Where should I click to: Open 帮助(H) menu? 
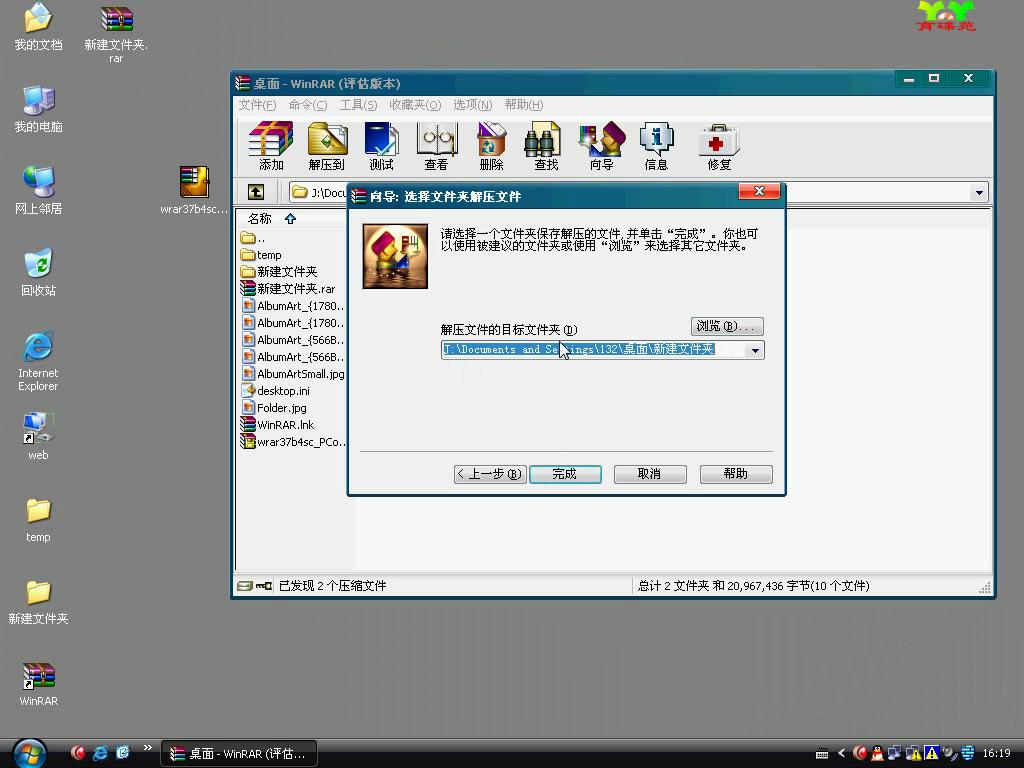click(524, 105)
